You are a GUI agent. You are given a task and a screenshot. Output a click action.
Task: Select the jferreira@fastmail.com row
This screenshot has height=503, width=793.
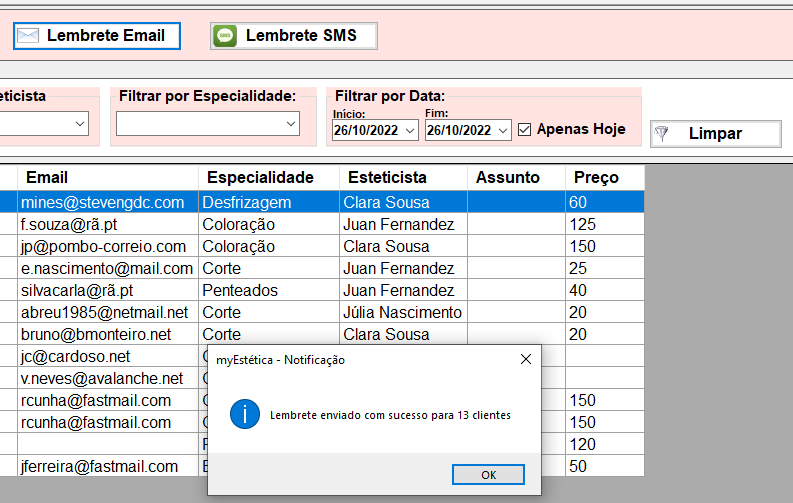pos(99,466)
